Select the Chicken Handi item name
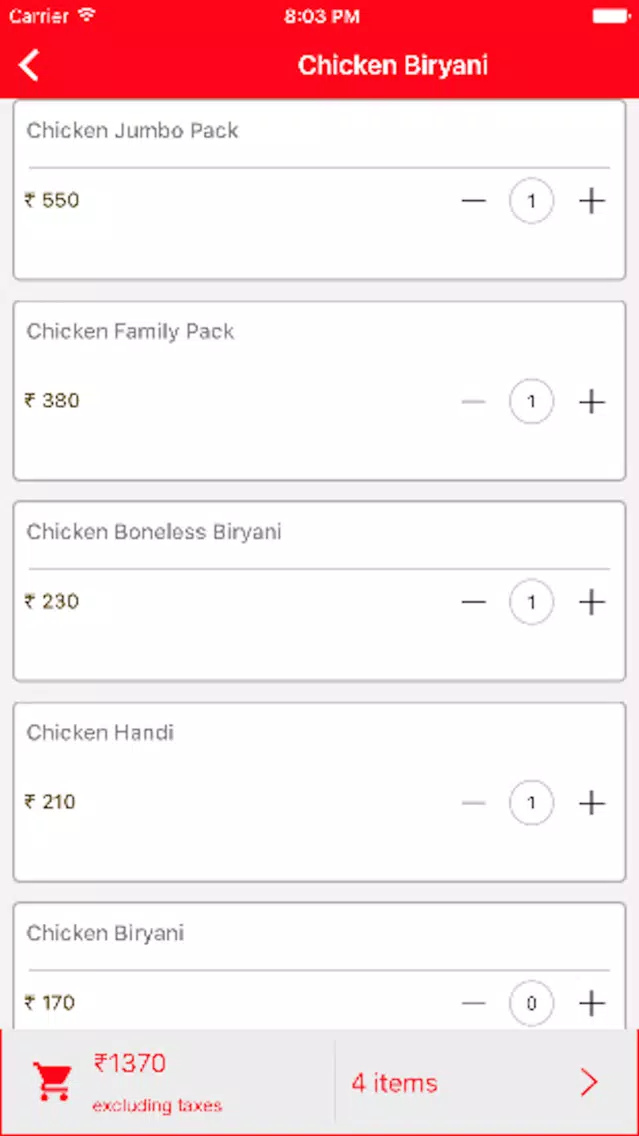Image resolution: width=639 pixels, height=1136 pixels. tap(100, 732)
